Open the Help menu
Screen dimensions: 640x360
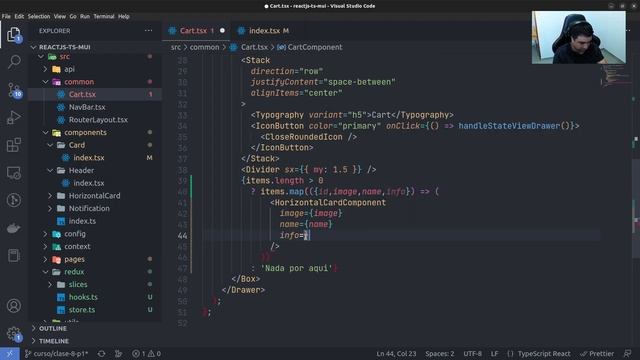[x=124, y=16]
